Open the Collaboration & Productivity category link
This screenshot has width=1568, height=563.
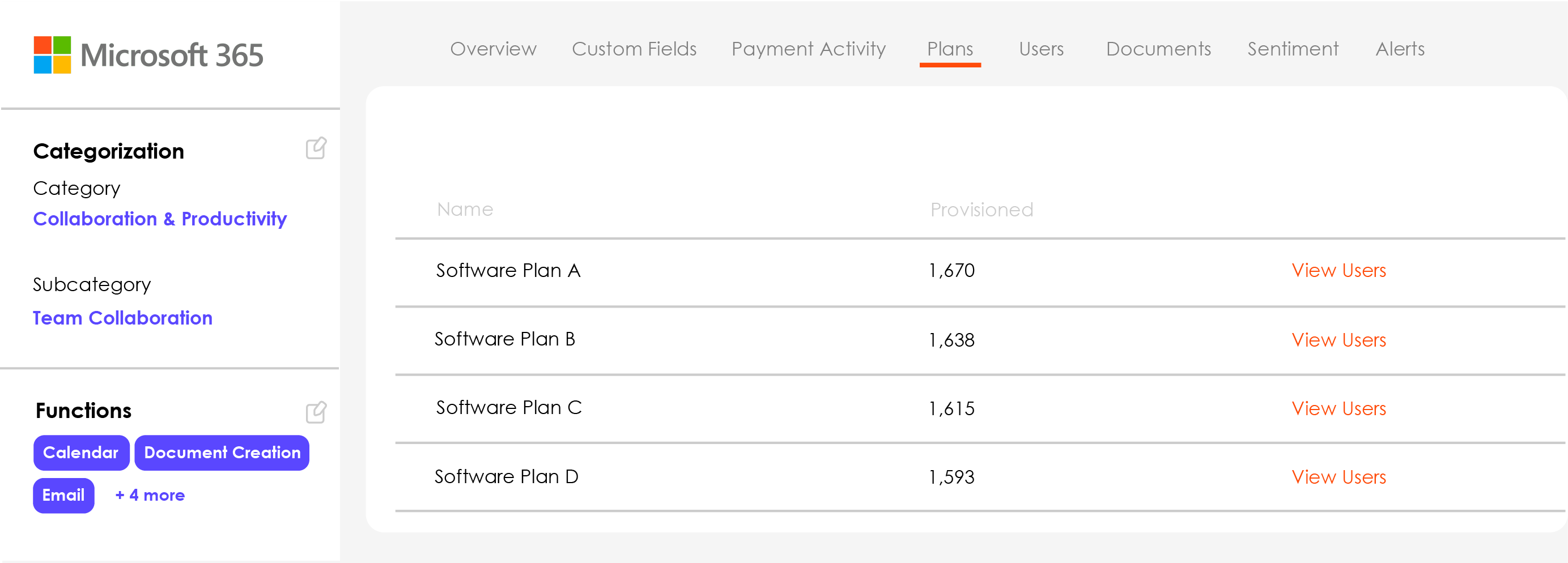pos(160,219)
